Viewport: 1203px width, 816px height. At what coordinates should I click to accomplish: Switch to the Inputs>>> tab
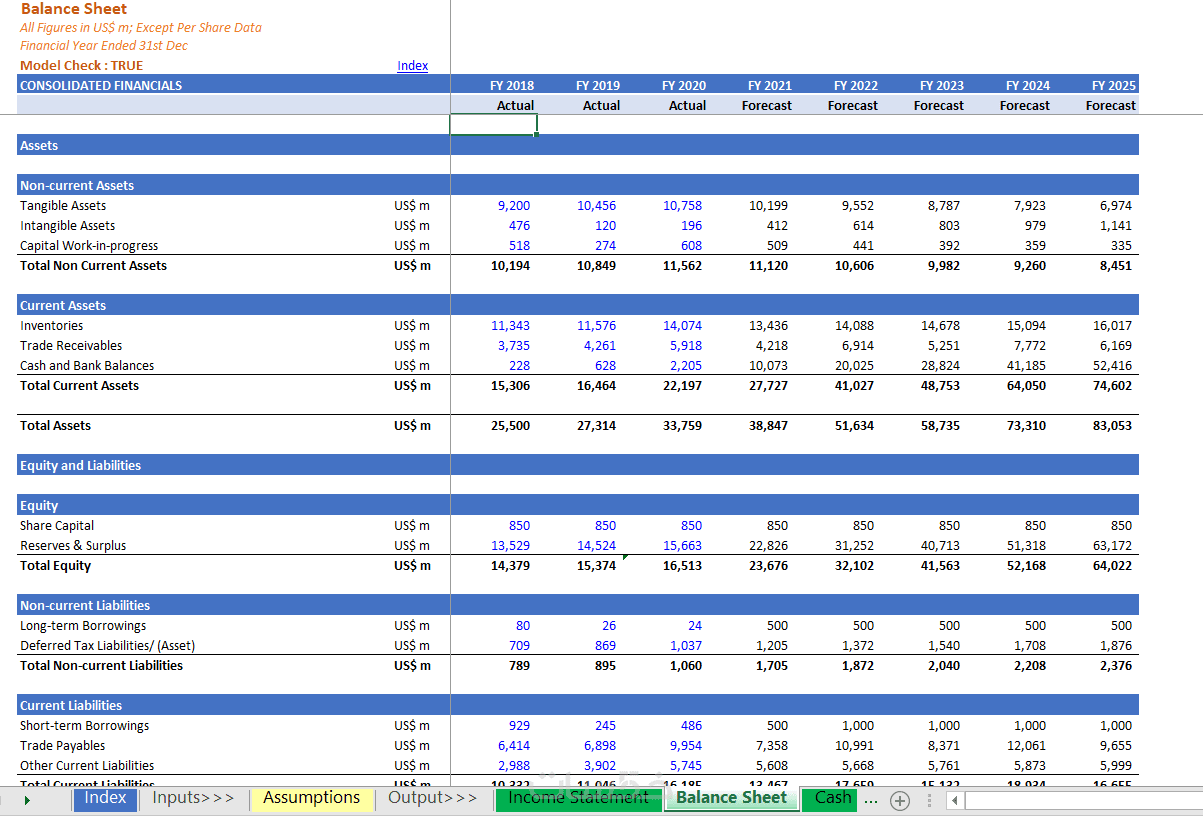click(193, 798)
